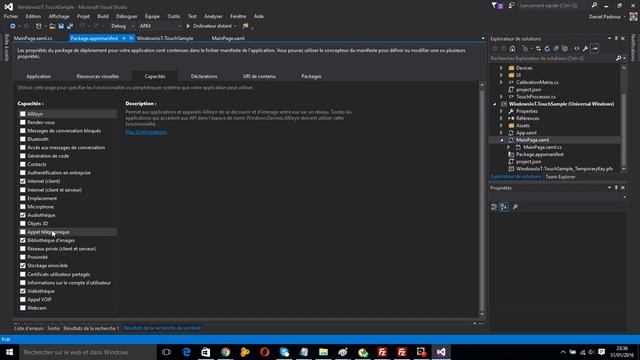
Task: Open Chrome from the taskbar
Action: 225,352
